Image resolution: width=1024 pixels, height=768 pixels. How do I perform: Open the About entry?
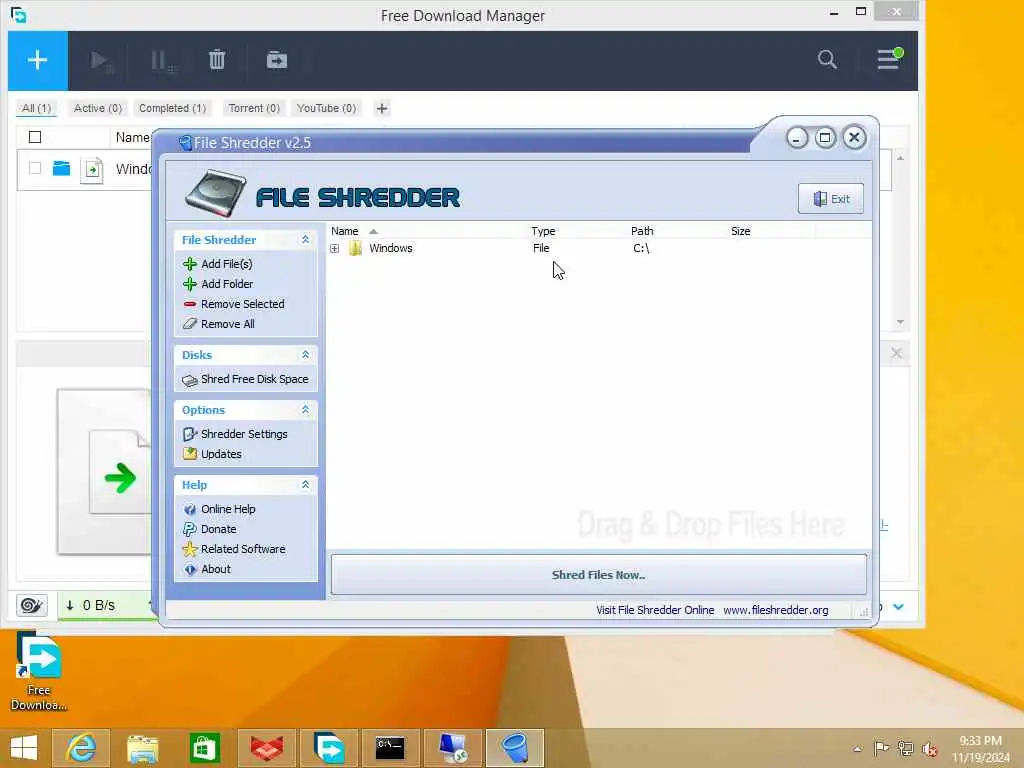coord(208,569)
